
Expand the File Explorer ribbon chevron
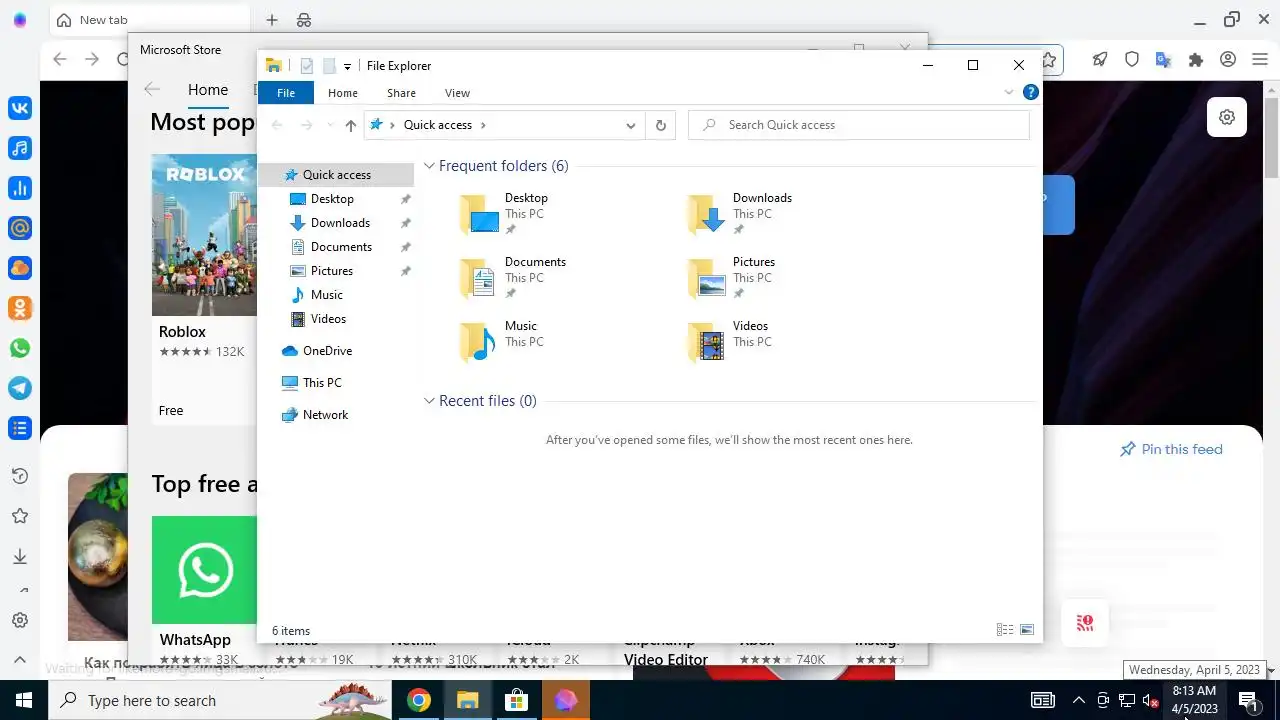point(1008,92)
